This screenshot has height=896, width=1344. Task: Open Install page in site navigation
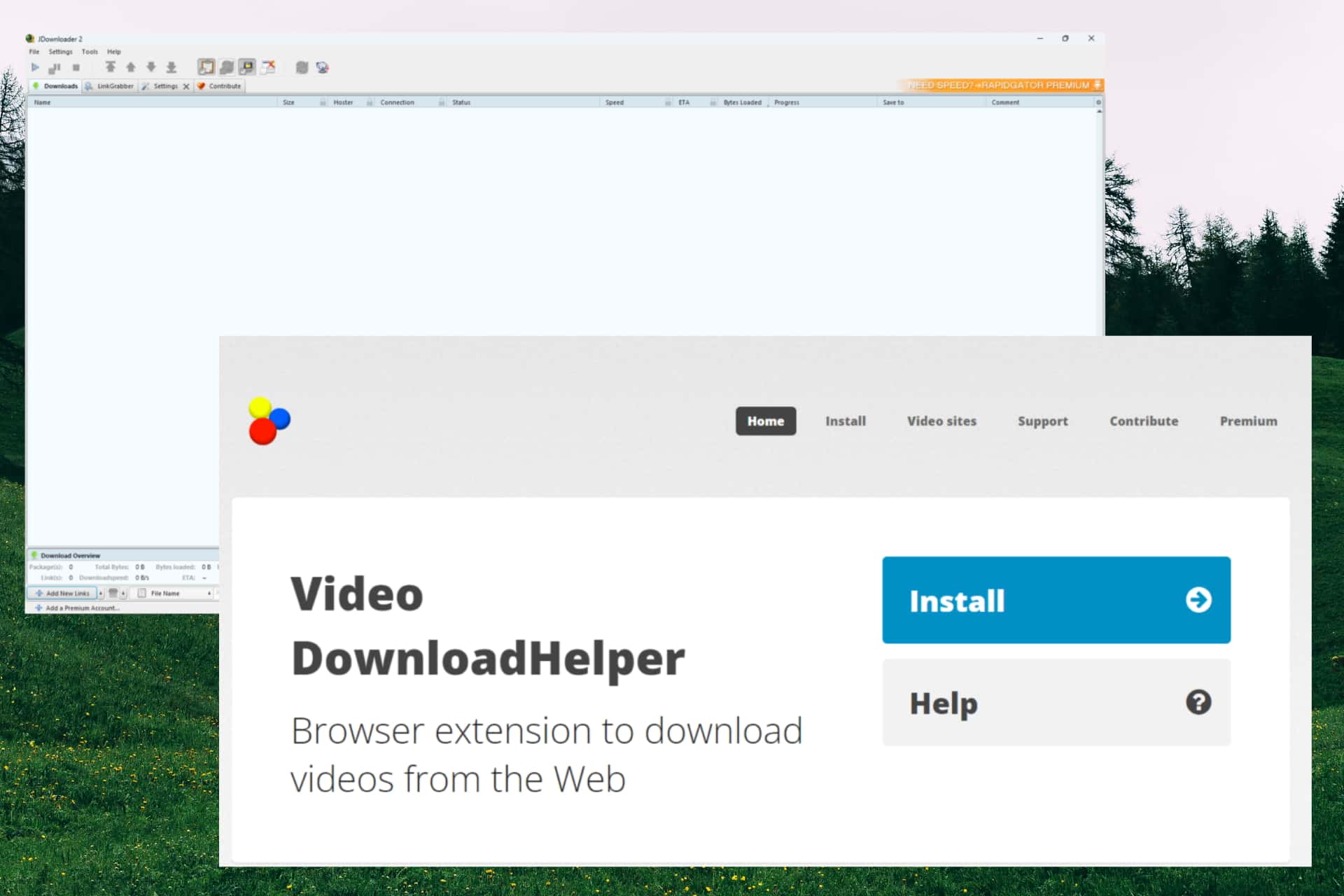click(846, 421)
